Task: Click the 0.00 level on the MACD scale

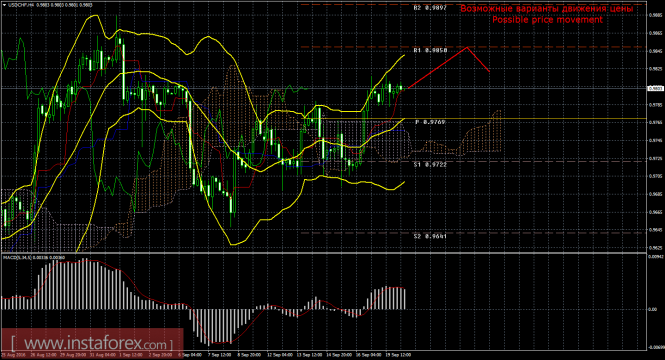Action: (653, 309)
